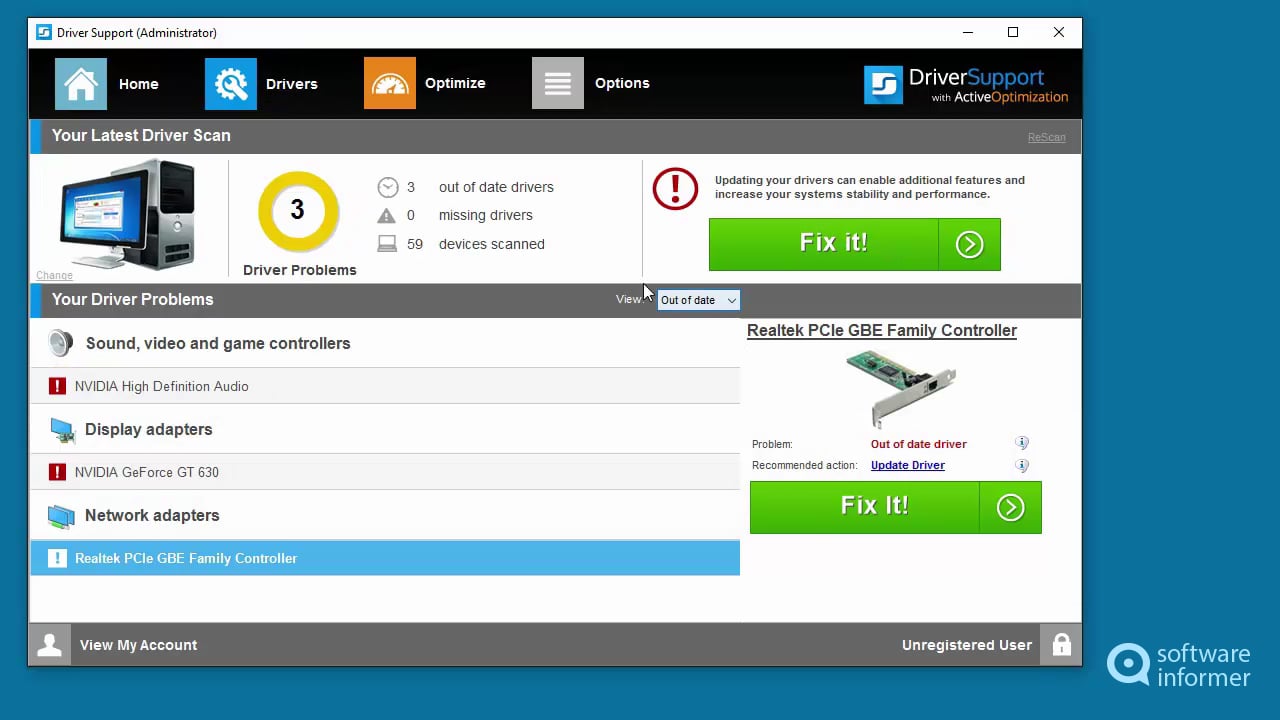Select the Display adapters category
This screenshot has height=720, width=1280.
point(149,429)
